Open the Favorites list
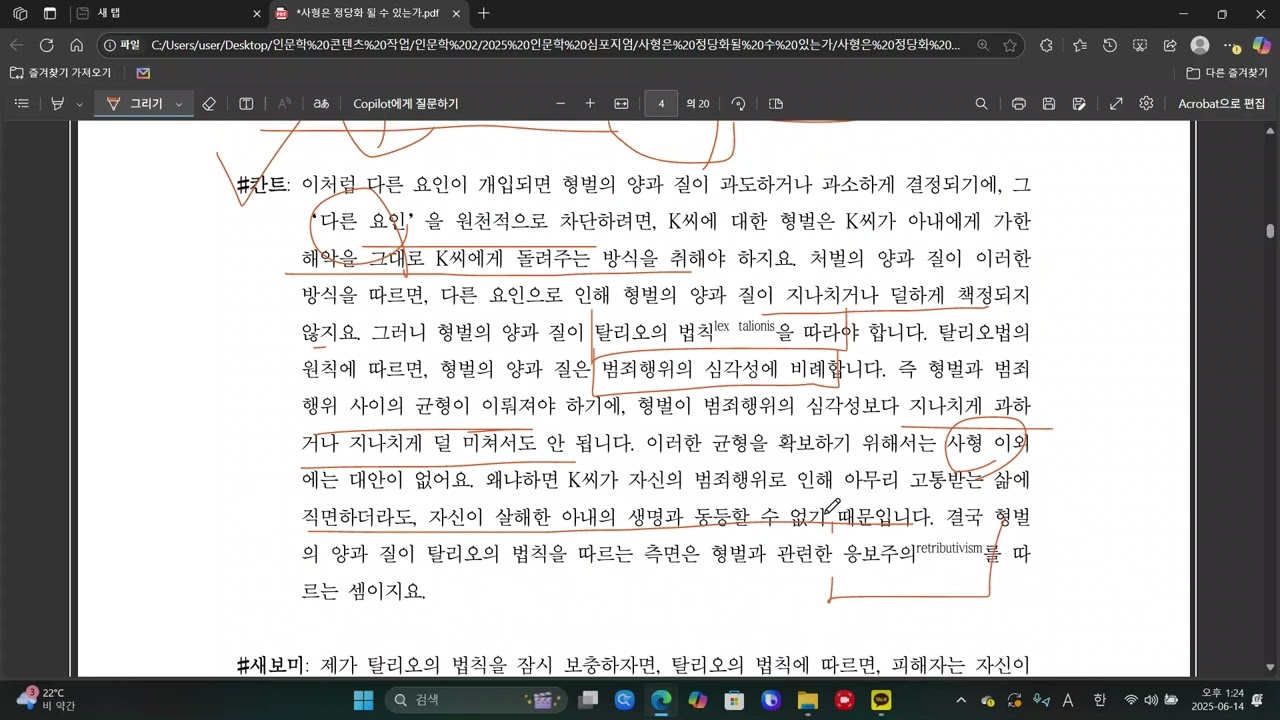This screenshot has height=720, width=1280. pos(1080,45)
